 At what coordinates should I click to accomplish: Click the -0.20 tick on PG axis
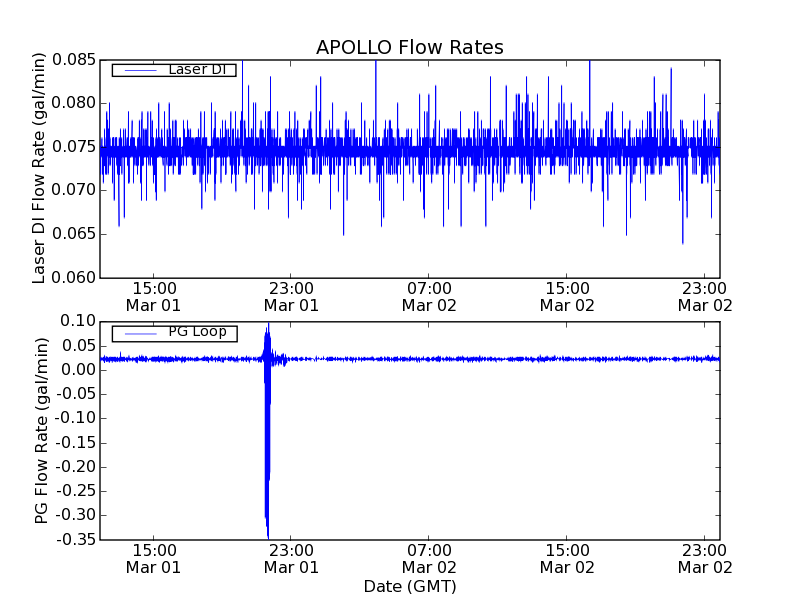(76, 467)
